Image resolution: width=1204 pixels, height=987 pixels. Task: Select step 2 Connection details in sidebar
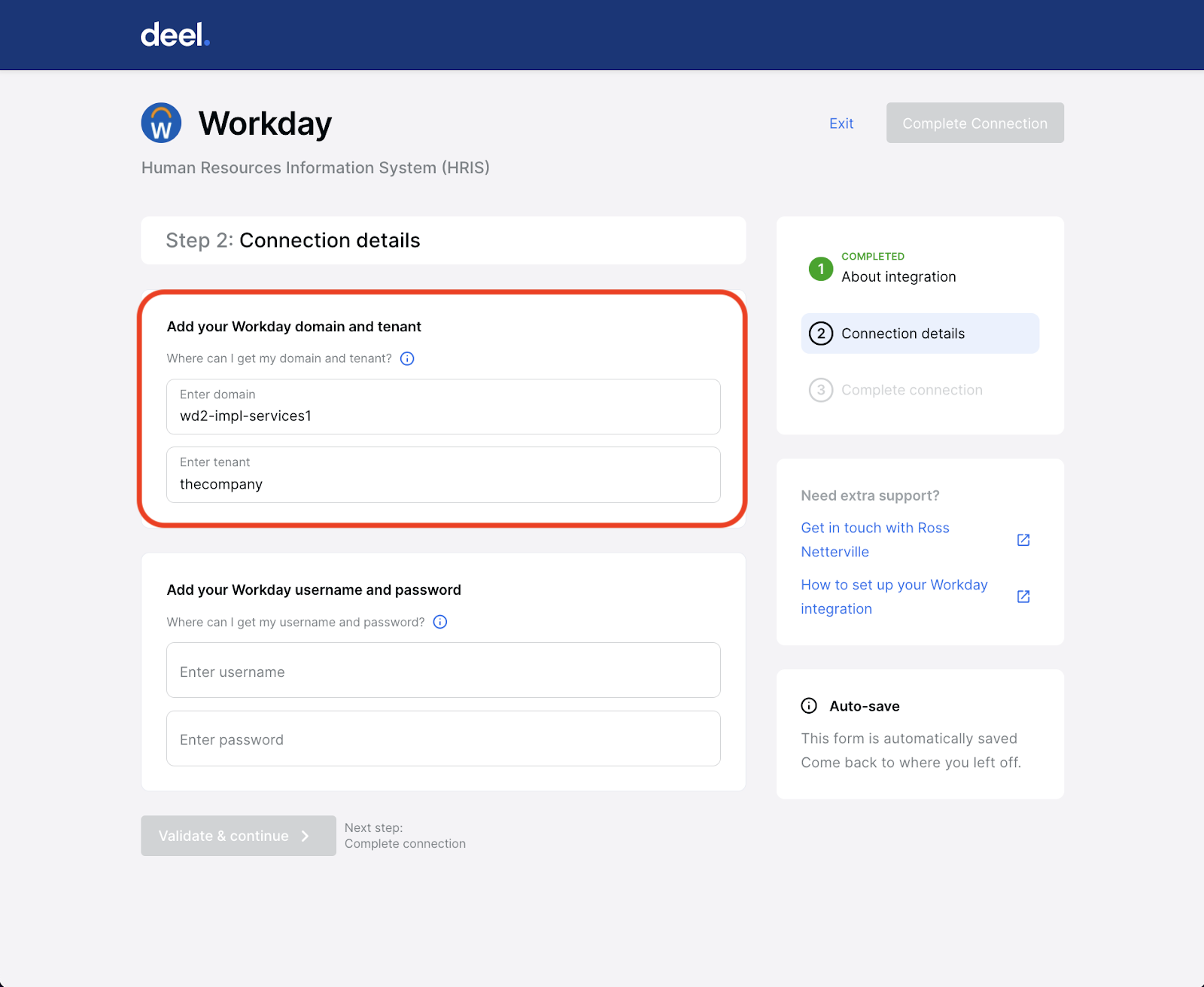click(919, 333)
